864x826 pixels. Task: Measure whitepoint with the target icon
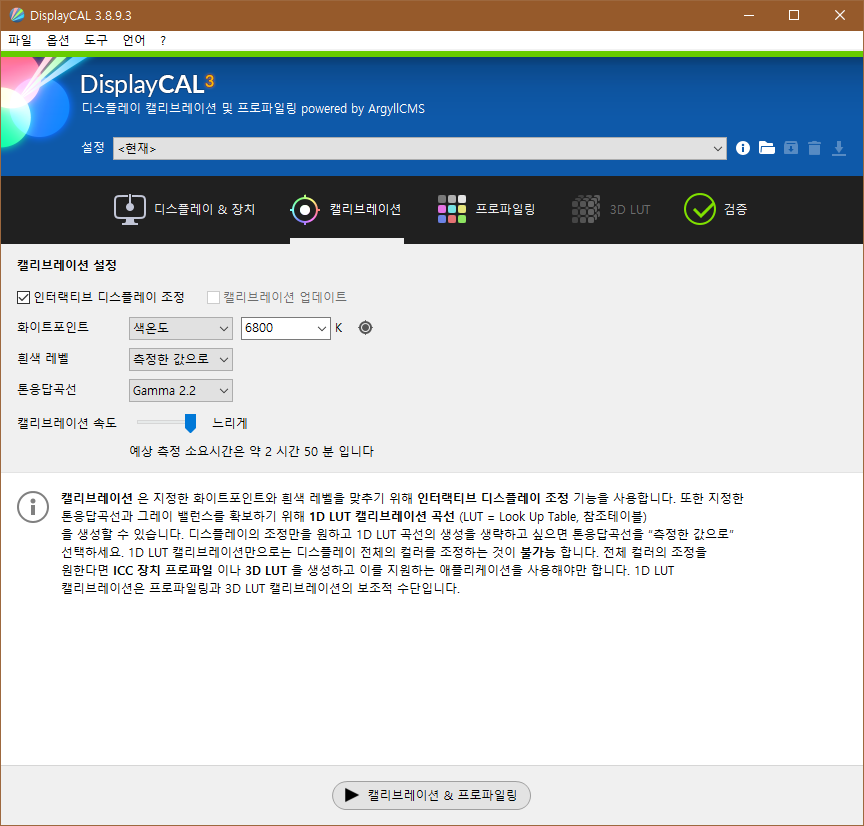pos(365,328)
